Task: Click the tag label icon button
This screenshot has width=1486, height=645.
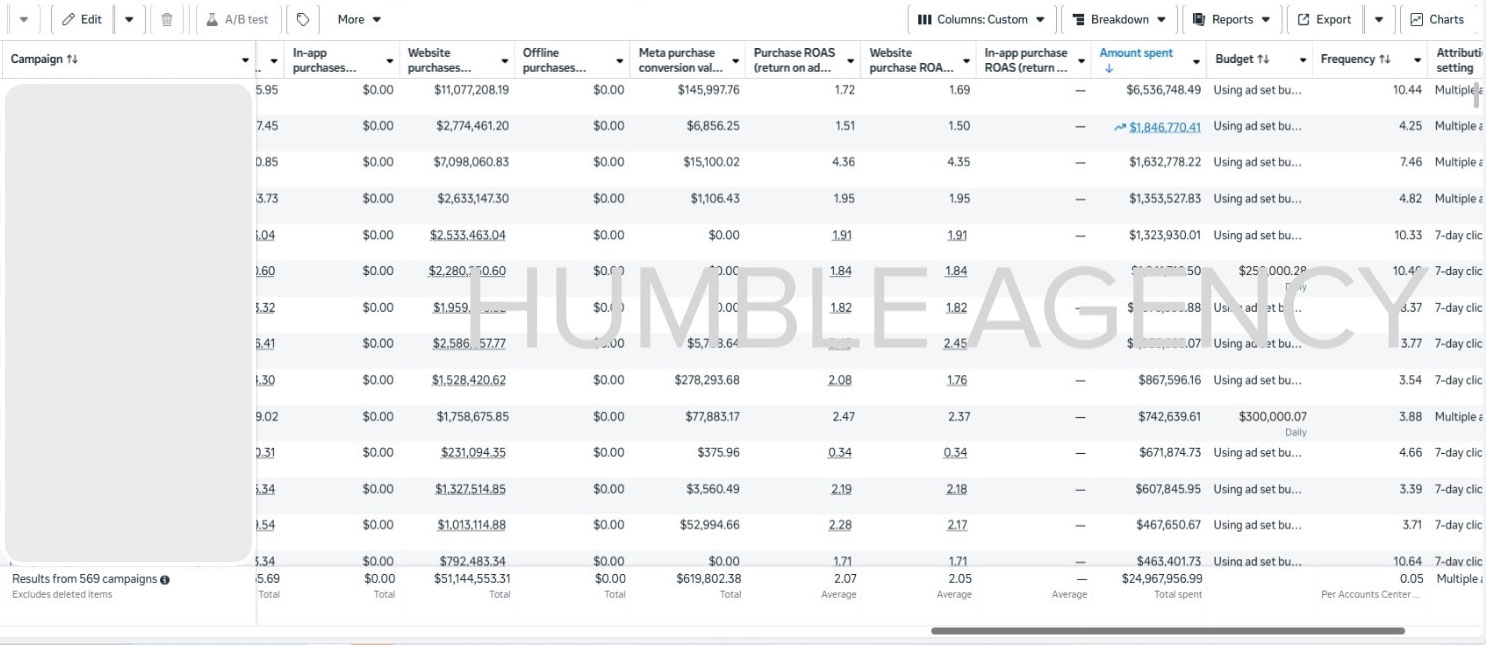Action: click(303, 19)
